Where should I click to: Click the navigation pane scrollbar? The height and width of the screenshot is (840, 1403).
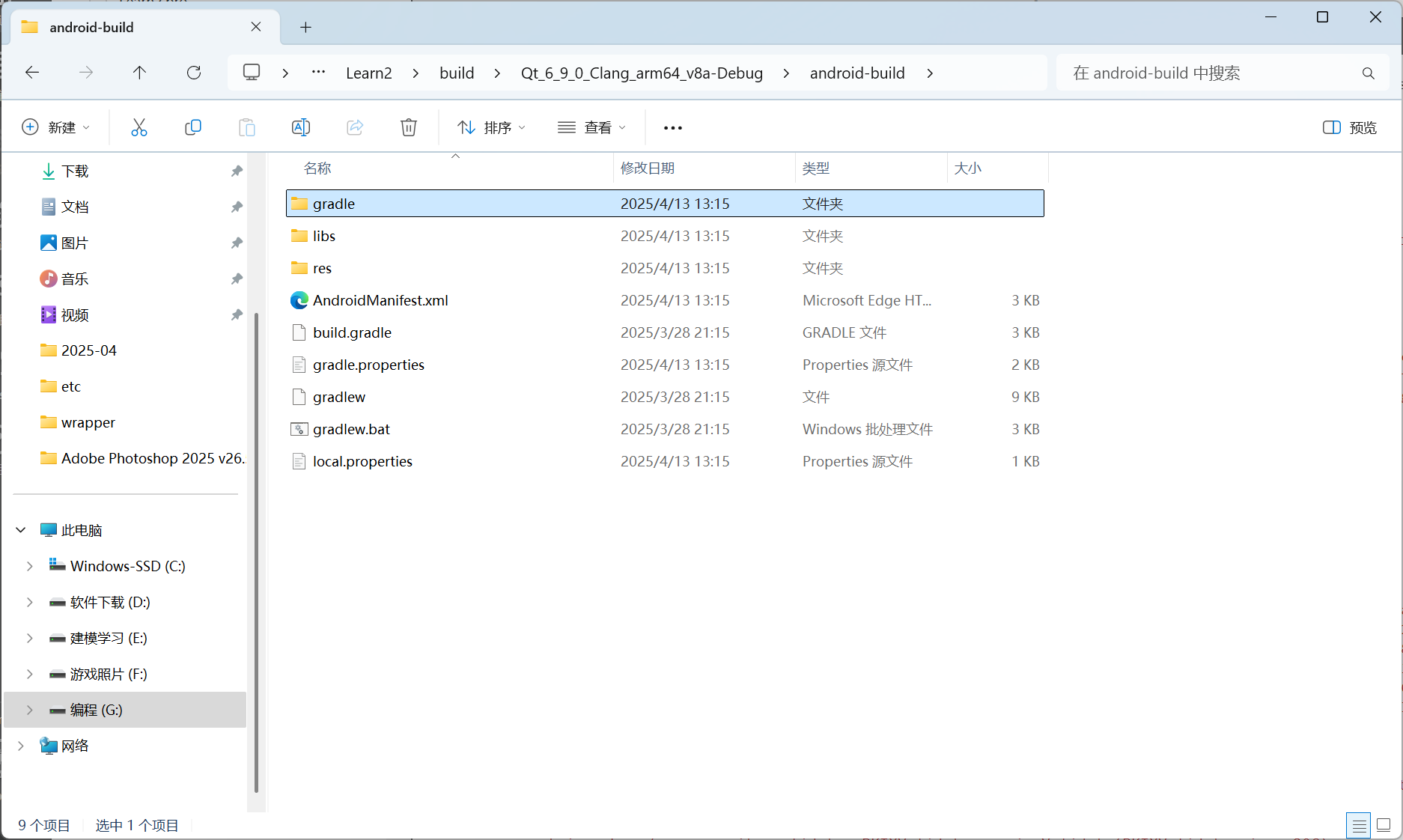coord(256,554)
